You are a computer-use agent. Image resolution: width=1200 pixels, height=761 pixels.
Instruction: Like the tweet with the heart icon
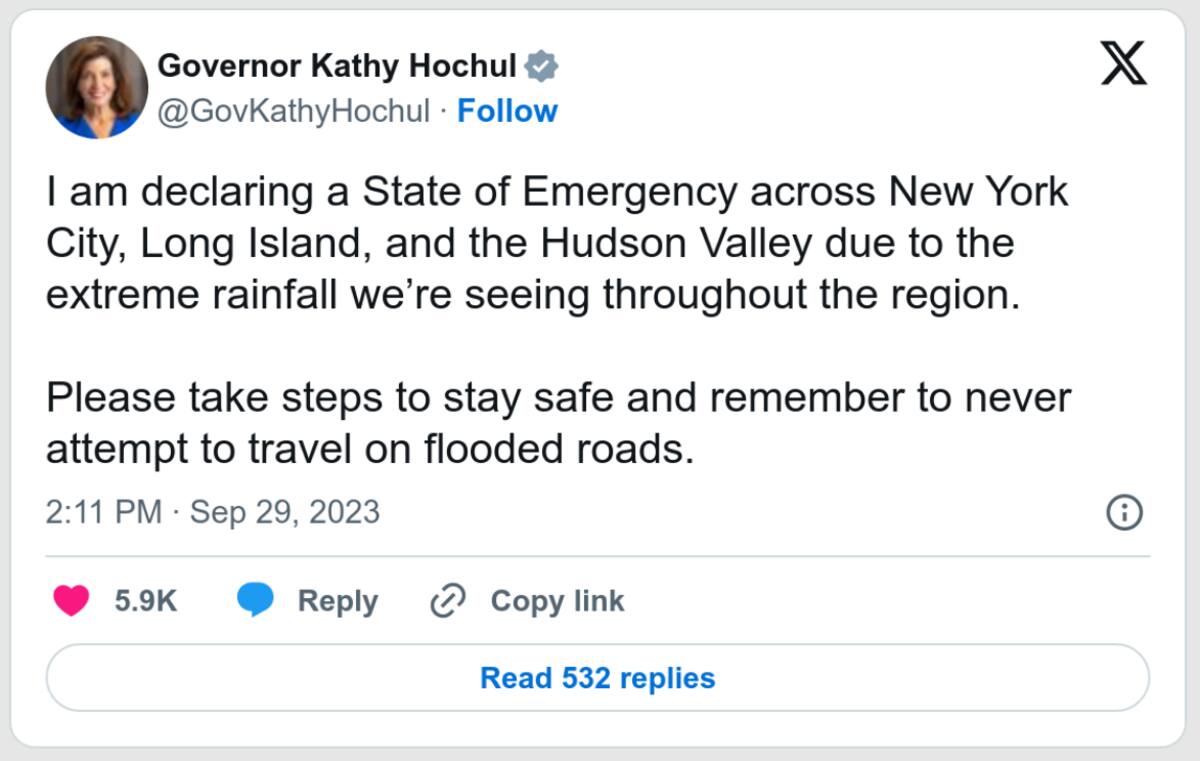click(71, 601)
